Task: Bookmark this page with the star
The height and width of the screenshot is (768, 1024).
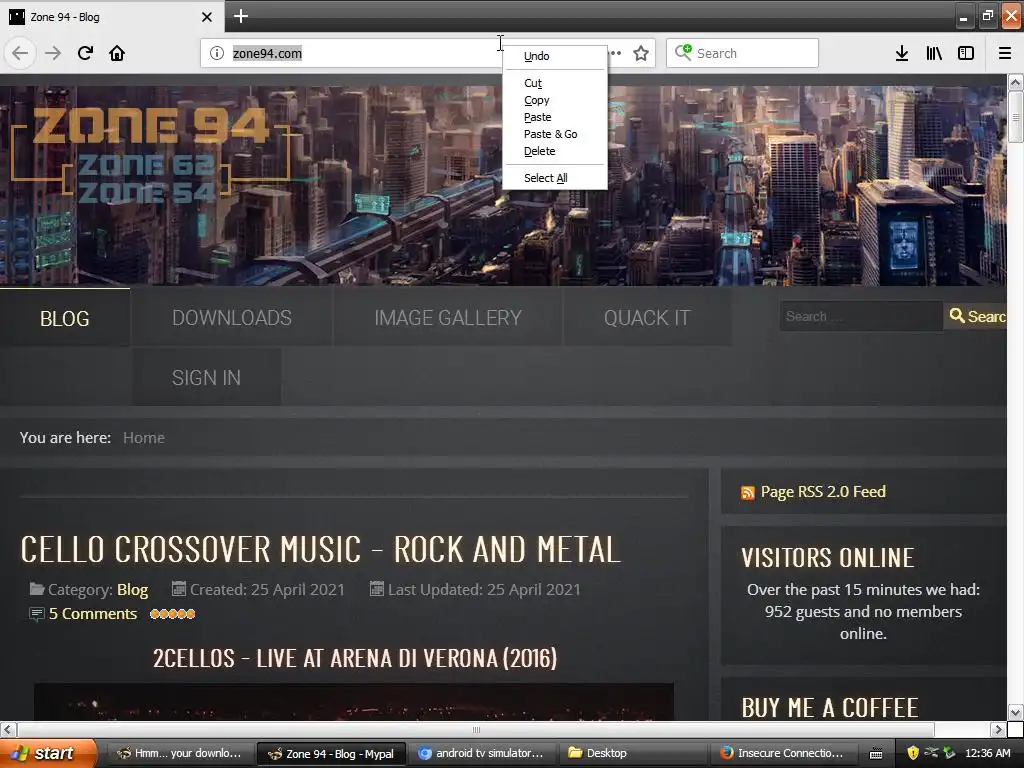Action: 641,53
